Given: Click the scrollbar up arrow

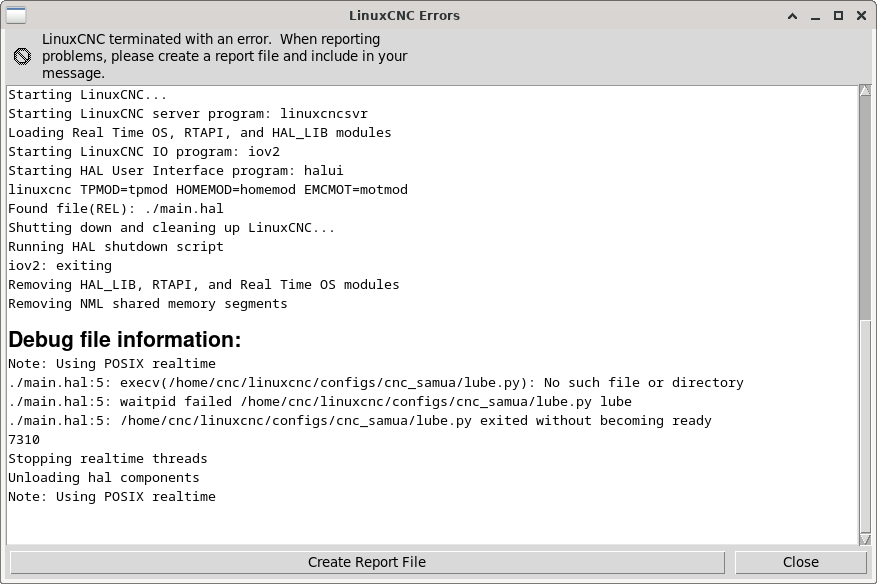Looking at the screenshot, I should [x=865, y=91].
